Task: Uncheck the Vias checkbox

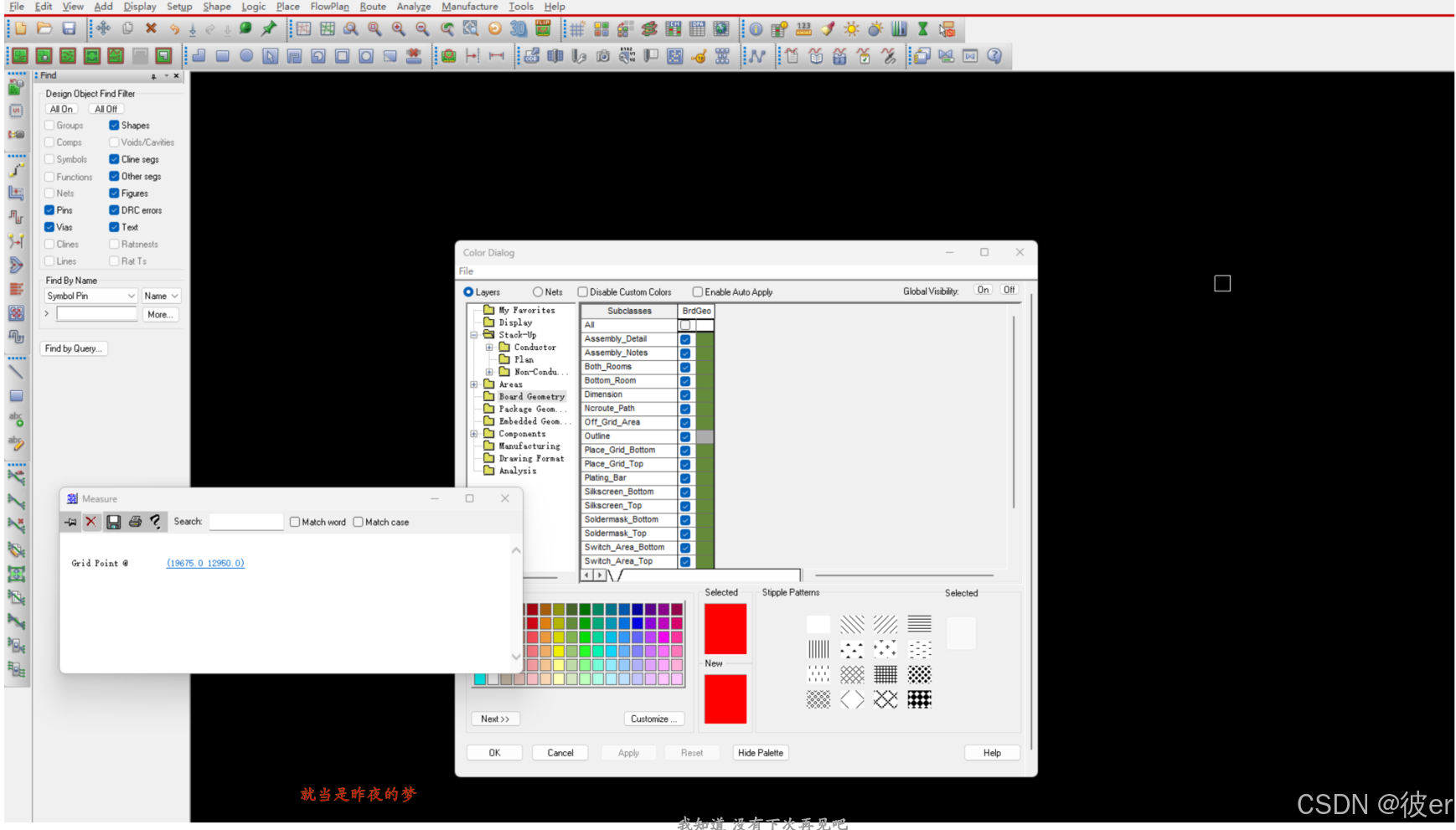Action: tap(49, 227)
